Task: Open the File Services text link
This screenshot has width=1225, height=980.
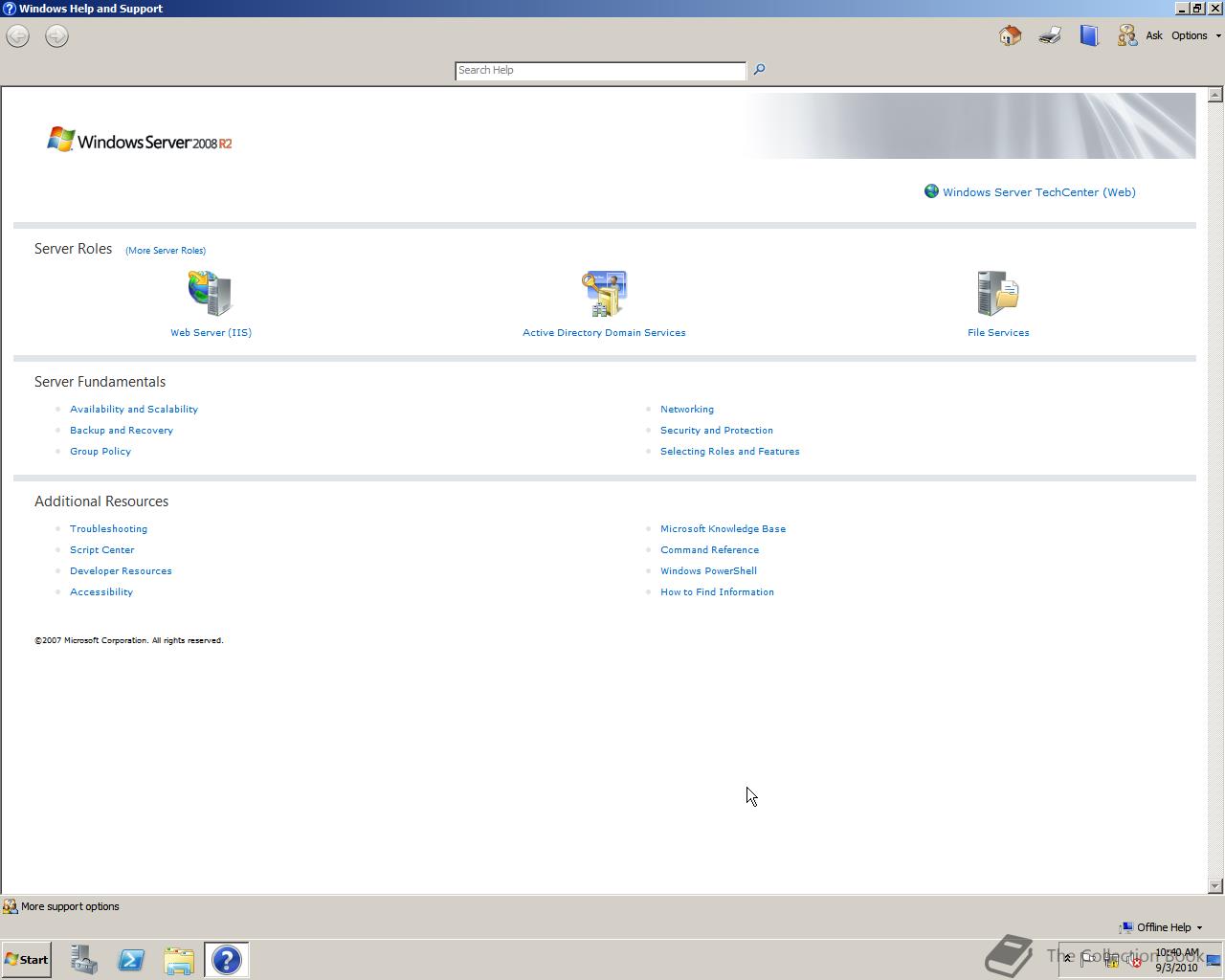Action: tap(998, 333)
